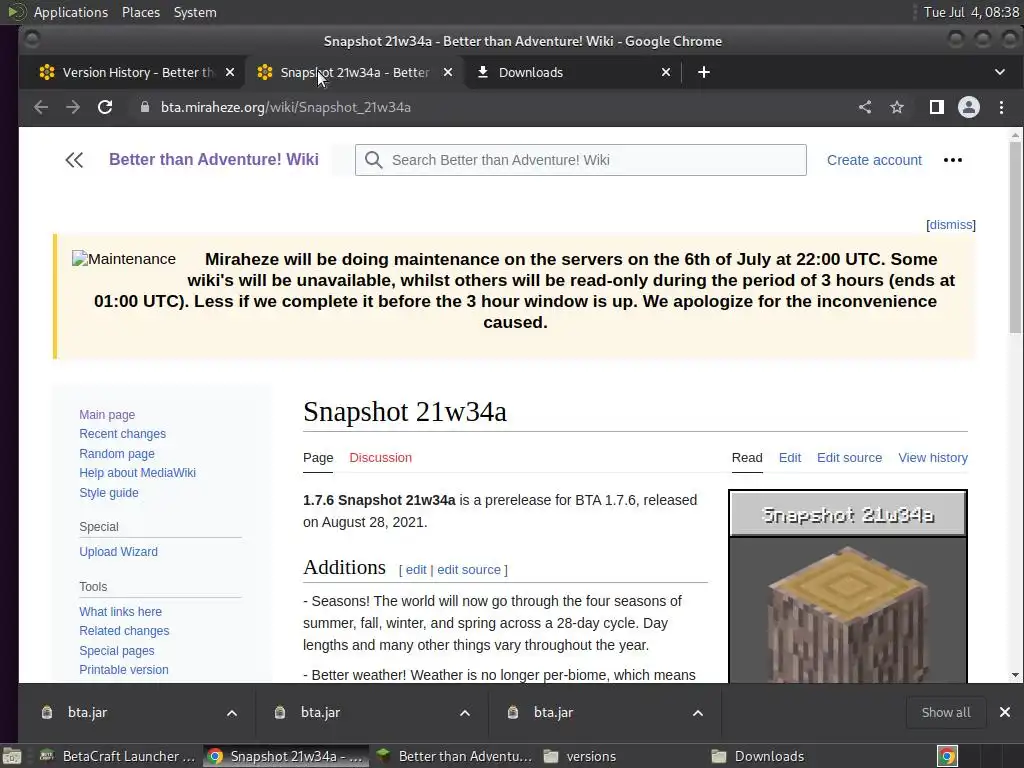Edit the Additions section

point(416,569)
